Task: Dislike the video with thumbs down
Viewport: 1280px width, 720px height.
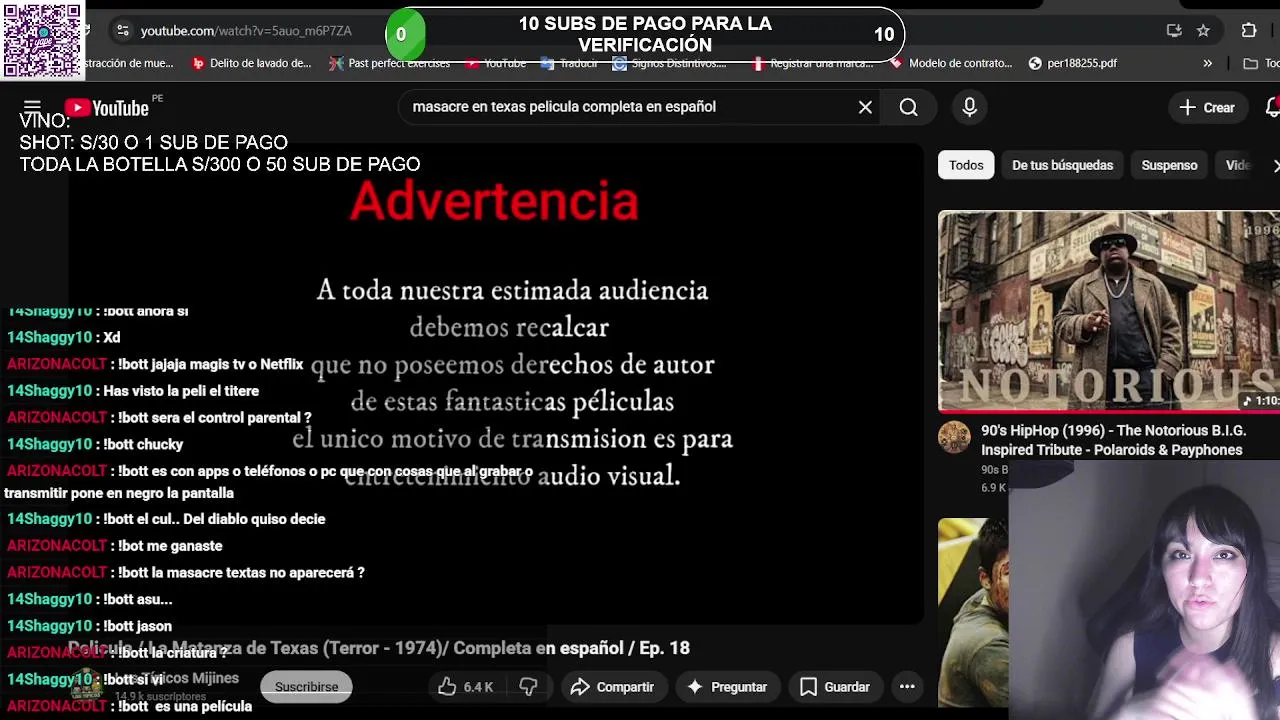Action: [528, 687]
